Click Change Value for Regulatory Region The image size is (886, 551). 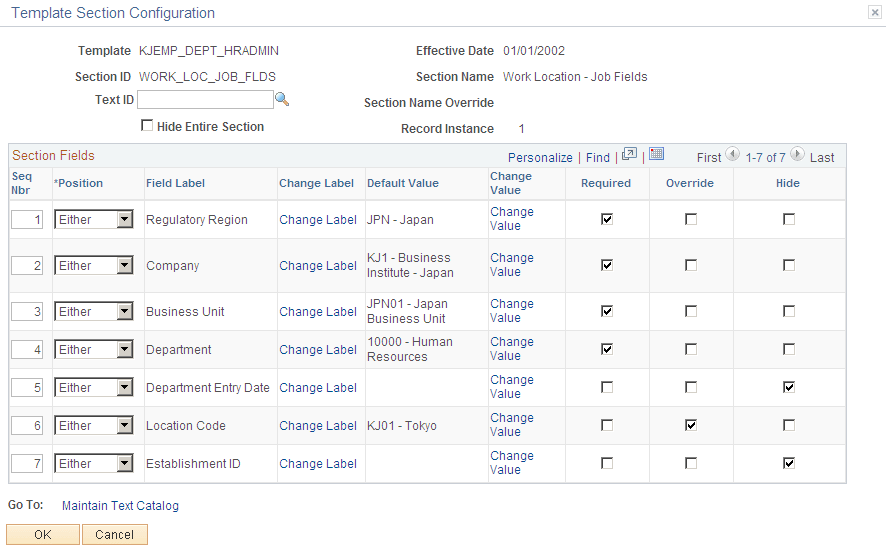coord(512,219)
